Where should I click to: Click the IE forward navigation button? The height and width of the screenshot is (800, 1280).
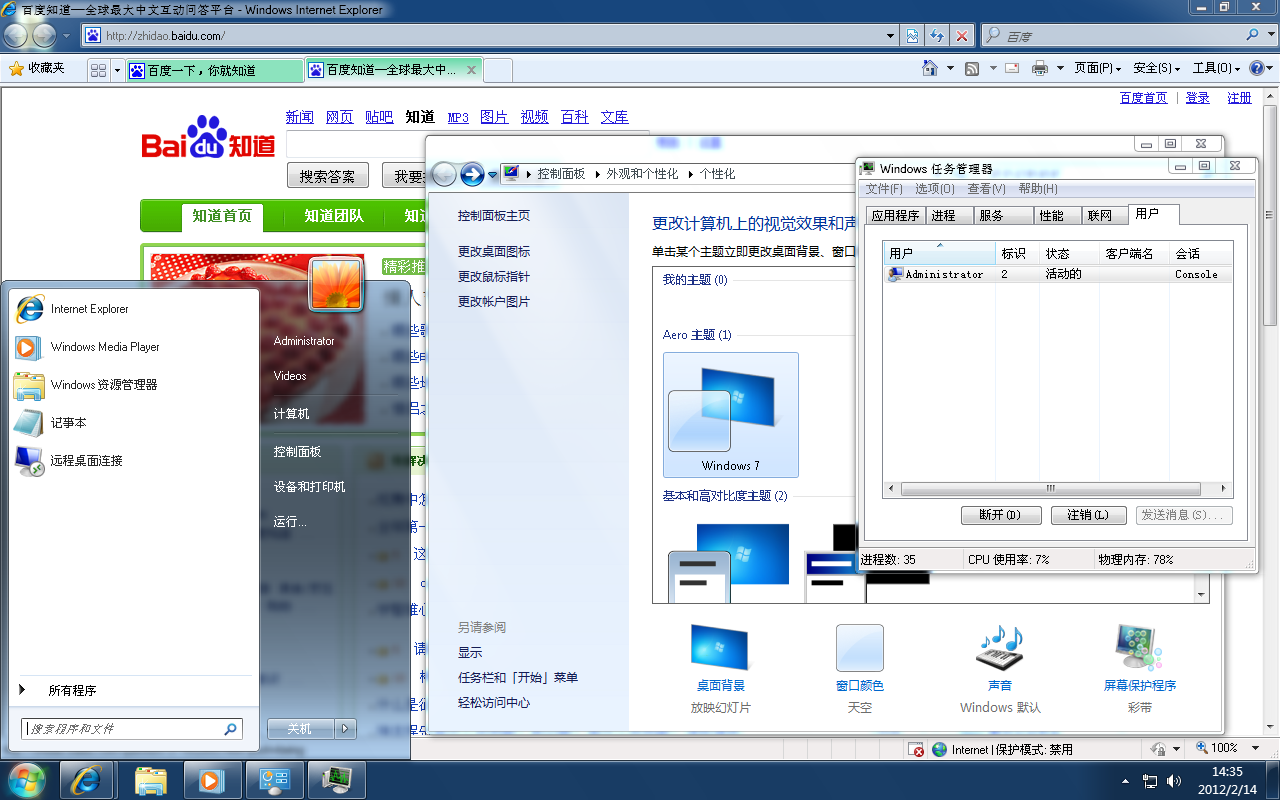(44, 36)
